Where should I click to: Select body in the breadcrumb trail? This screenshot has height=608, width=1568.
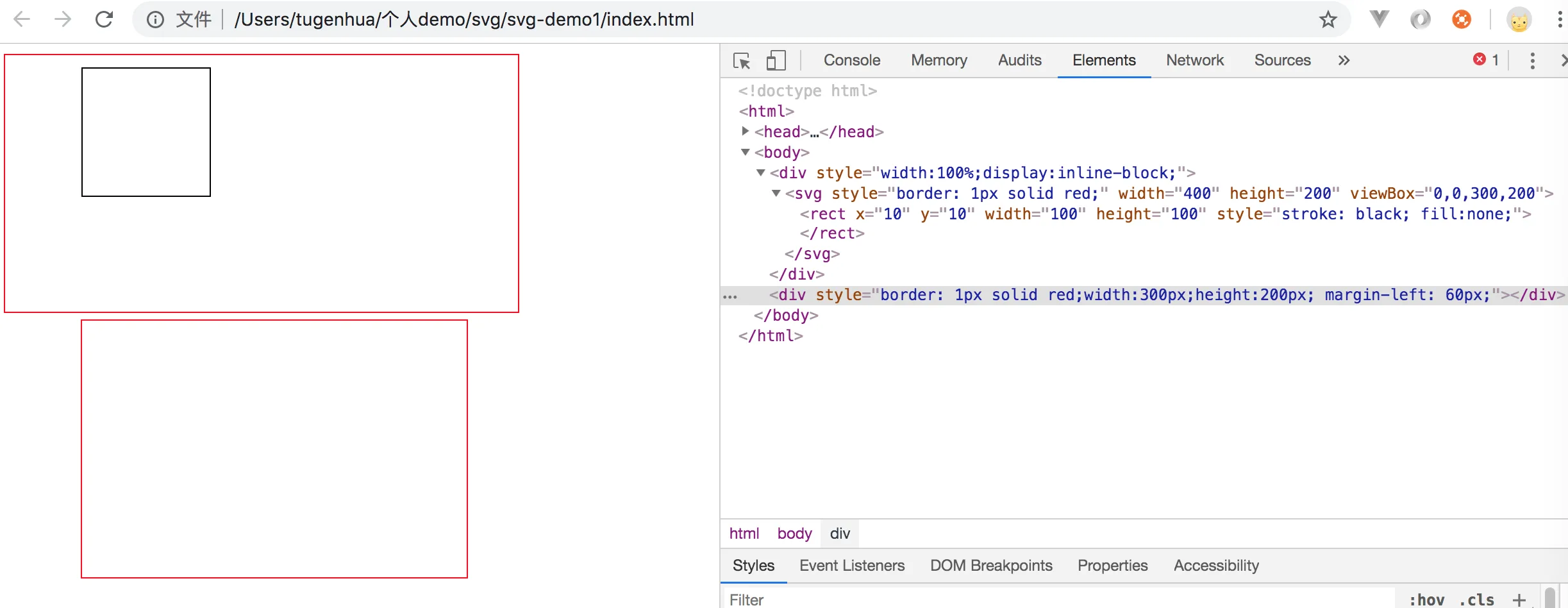click(x=794, y=534)
